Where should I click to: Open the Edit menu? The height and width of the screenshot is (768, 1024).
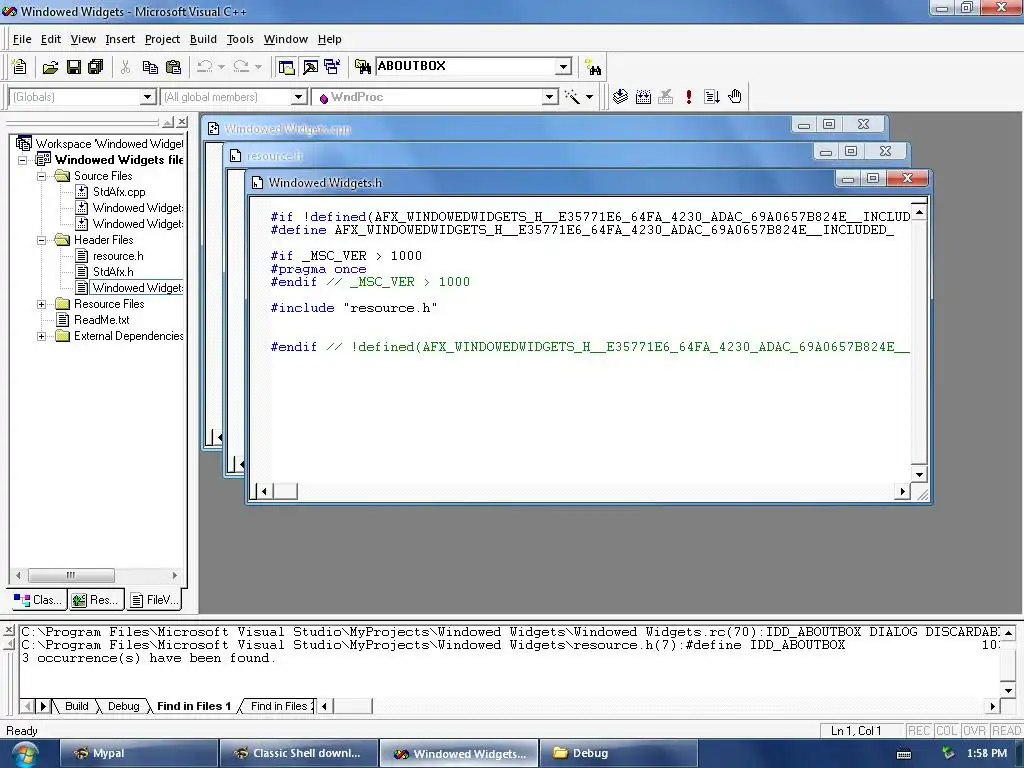tap(50, 39)
